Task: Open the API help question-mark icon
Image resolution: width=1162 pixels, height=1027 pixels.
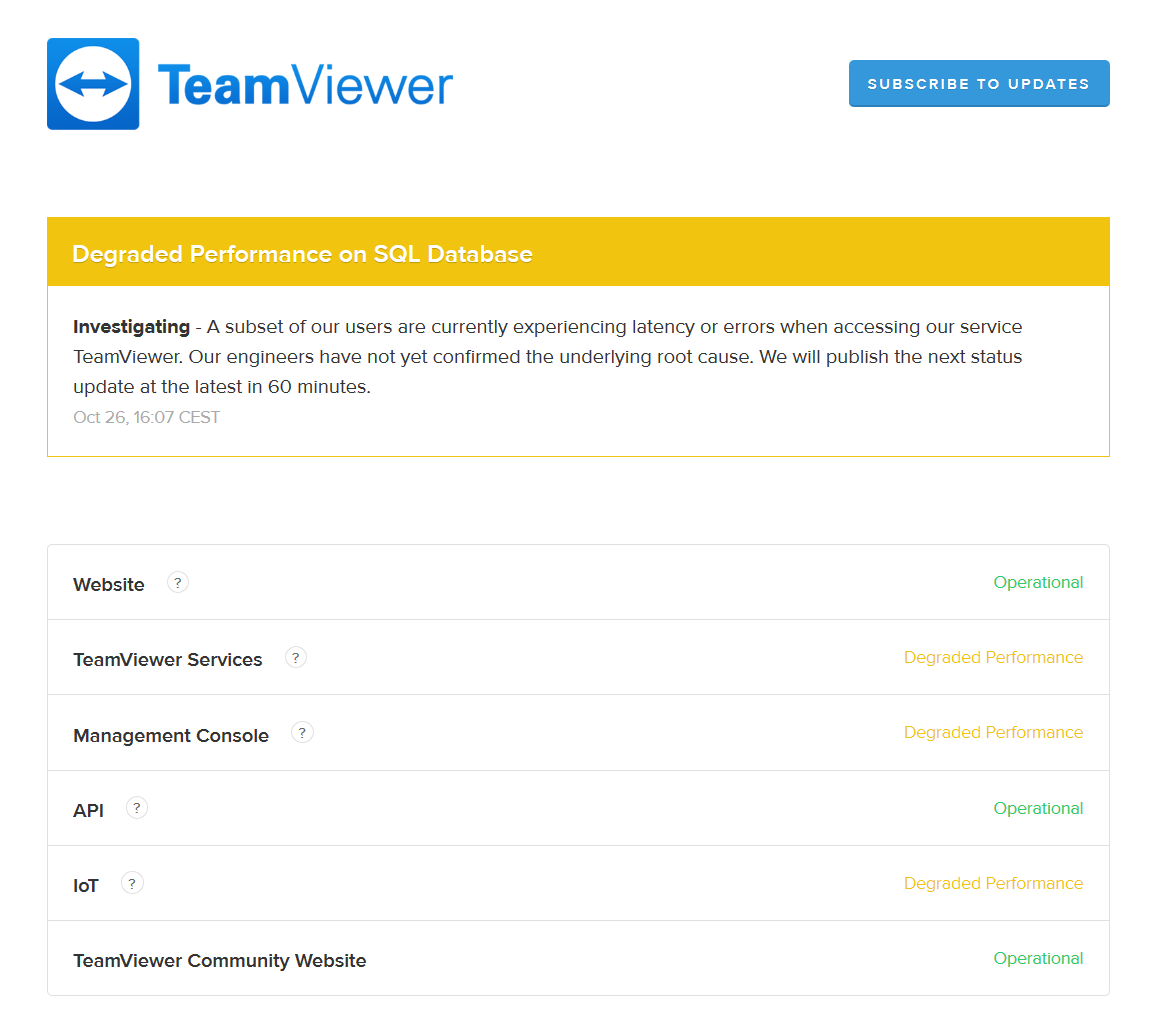Action: 136,808
